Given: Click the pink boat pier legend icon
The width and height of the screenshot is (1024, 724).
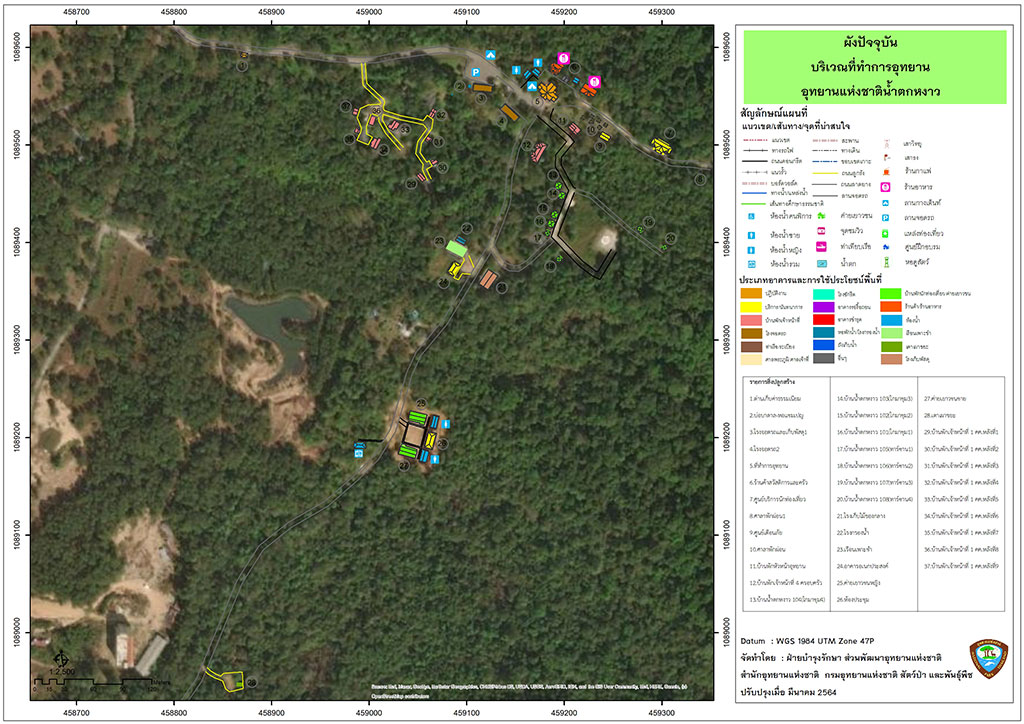Looking at the screenshot, I should coord(821,247).
